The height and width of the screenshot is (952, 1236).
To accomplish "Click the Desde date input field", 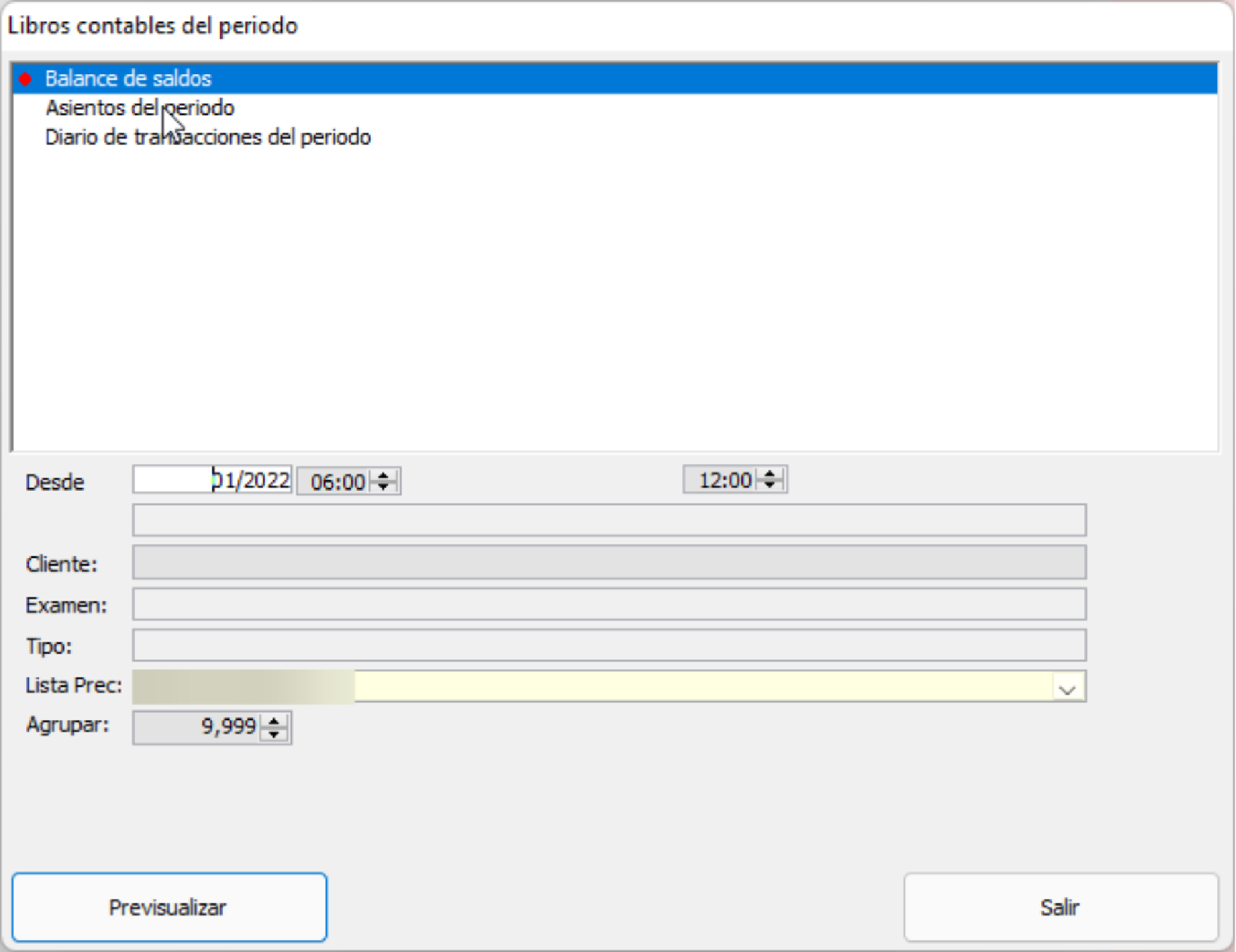I will coord(212,480).
